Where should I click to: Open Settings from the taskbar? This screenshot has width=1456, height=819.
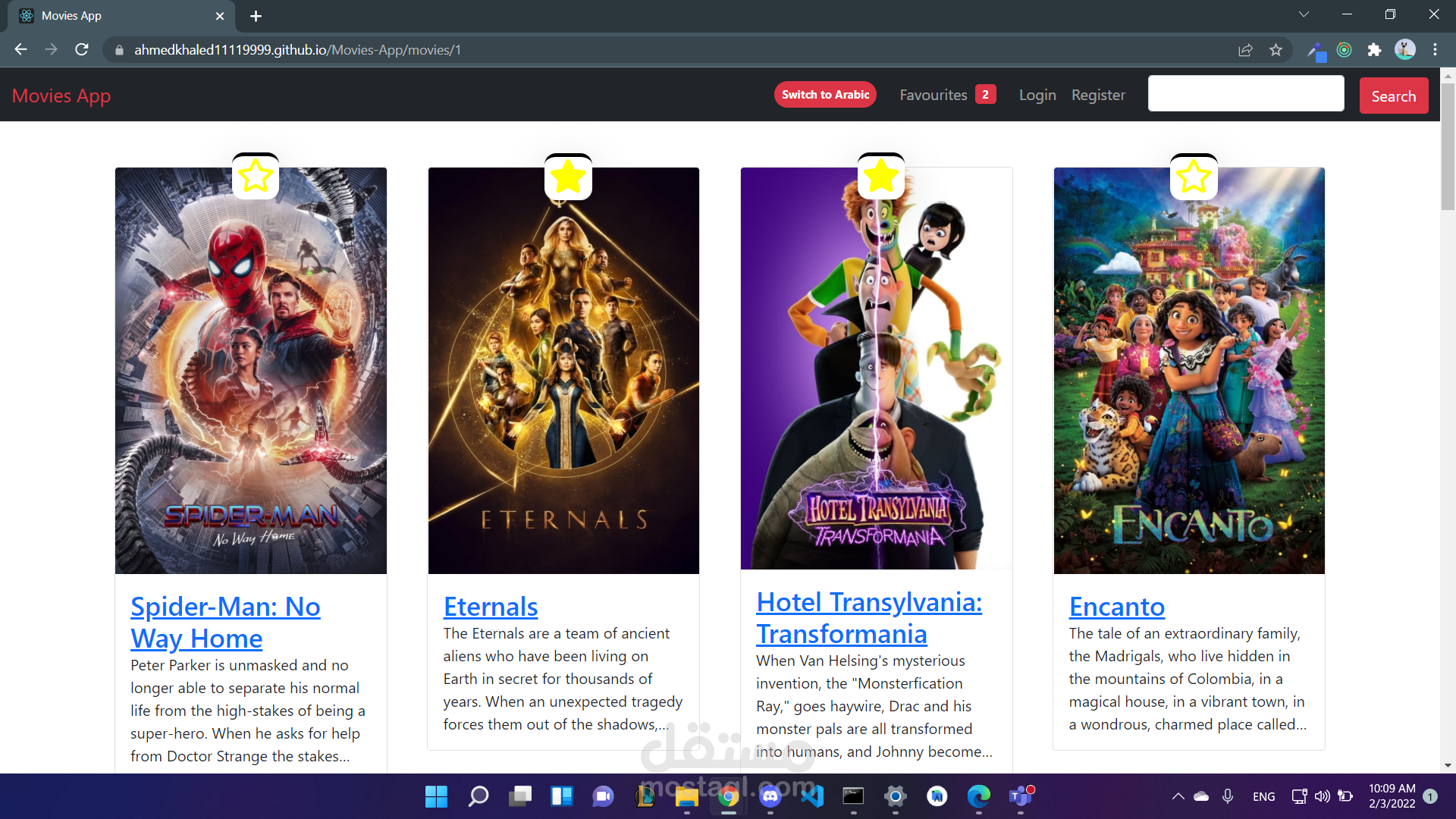[896, 796]
